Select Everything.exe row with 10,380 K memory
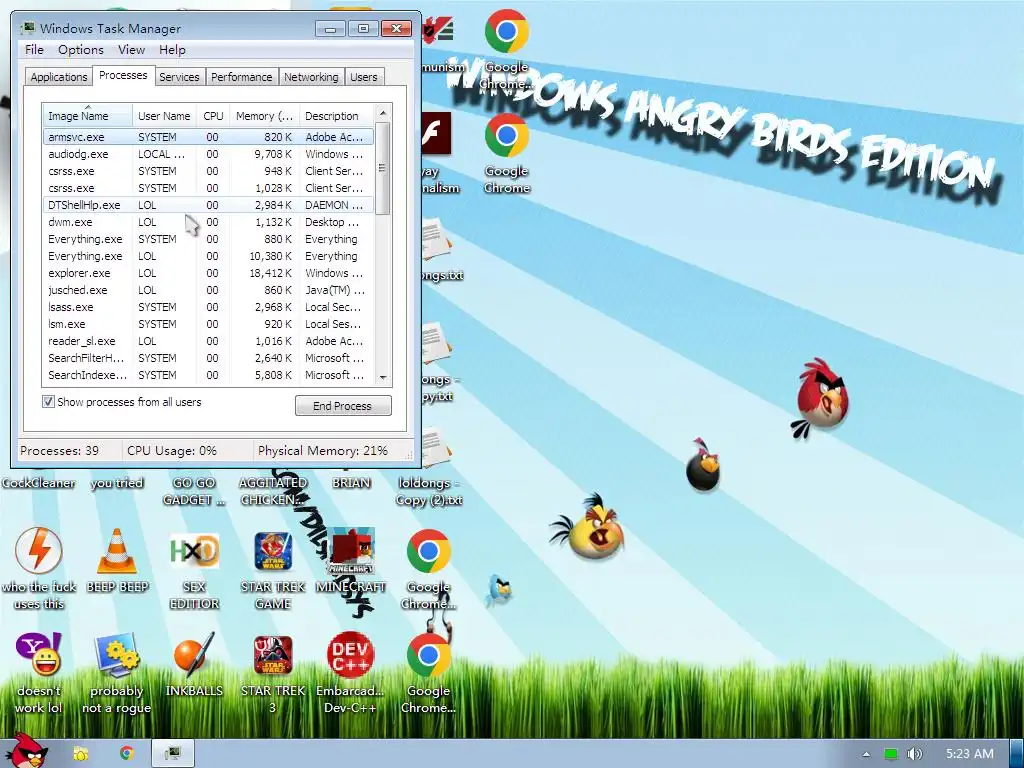Screen dimensions: 1024x768 click(208, 256)
